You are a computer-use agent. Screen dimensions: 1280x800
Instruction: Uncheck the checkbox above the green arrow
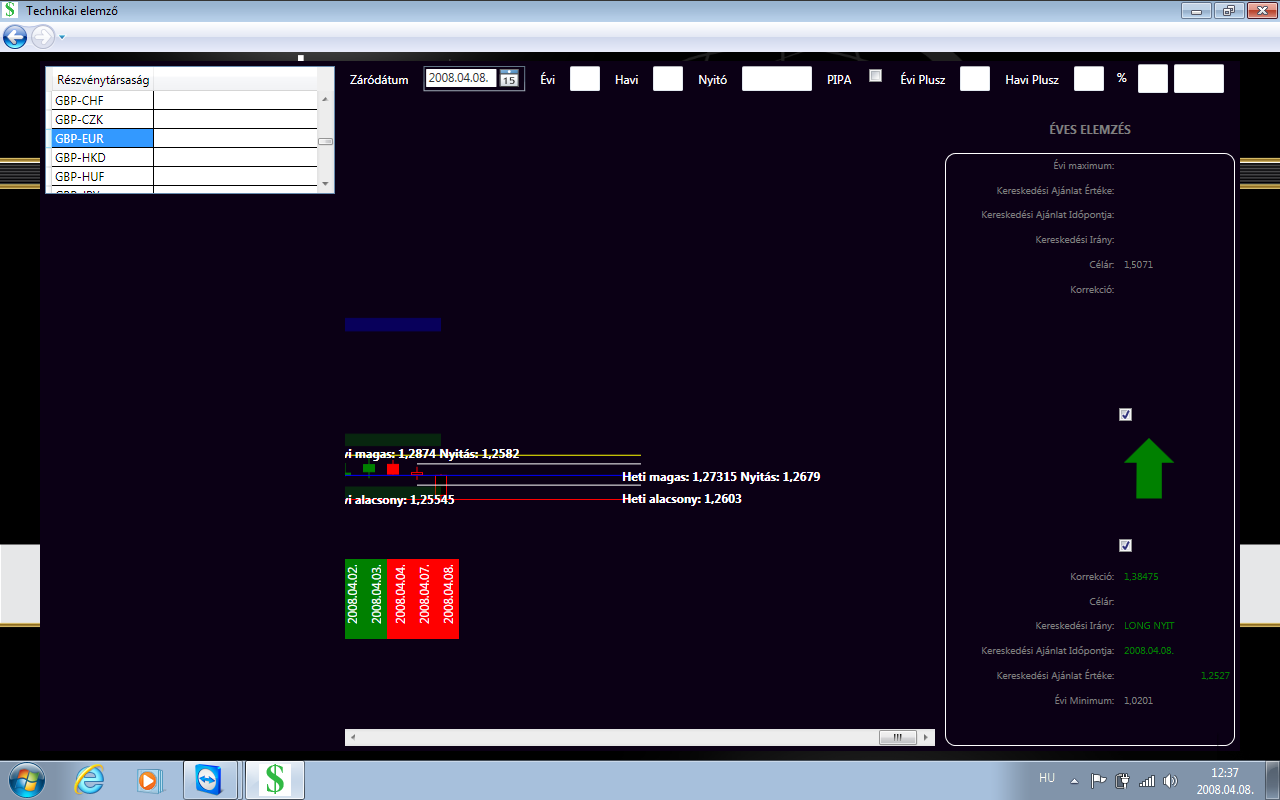1125,415
